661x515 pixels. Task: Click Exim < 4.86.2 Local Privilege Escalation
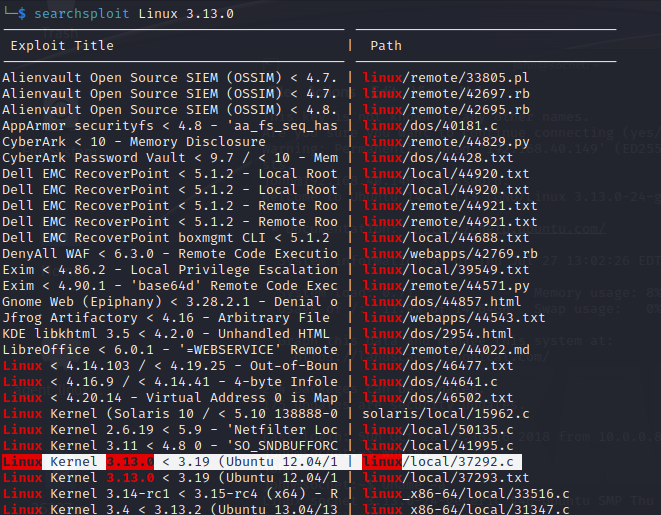[170, 270]
